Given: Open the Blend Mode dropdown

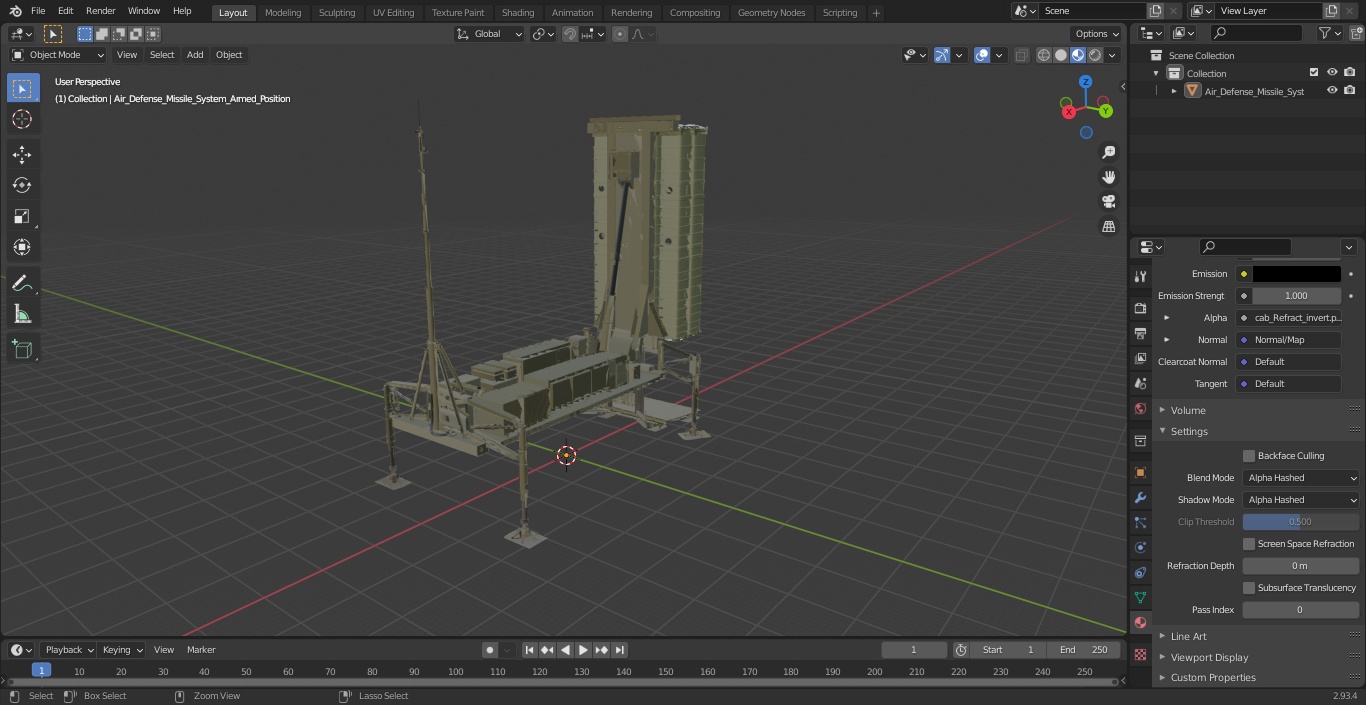Looking at the screenshot, I should pyautogui.click(x=1301, y=478).
